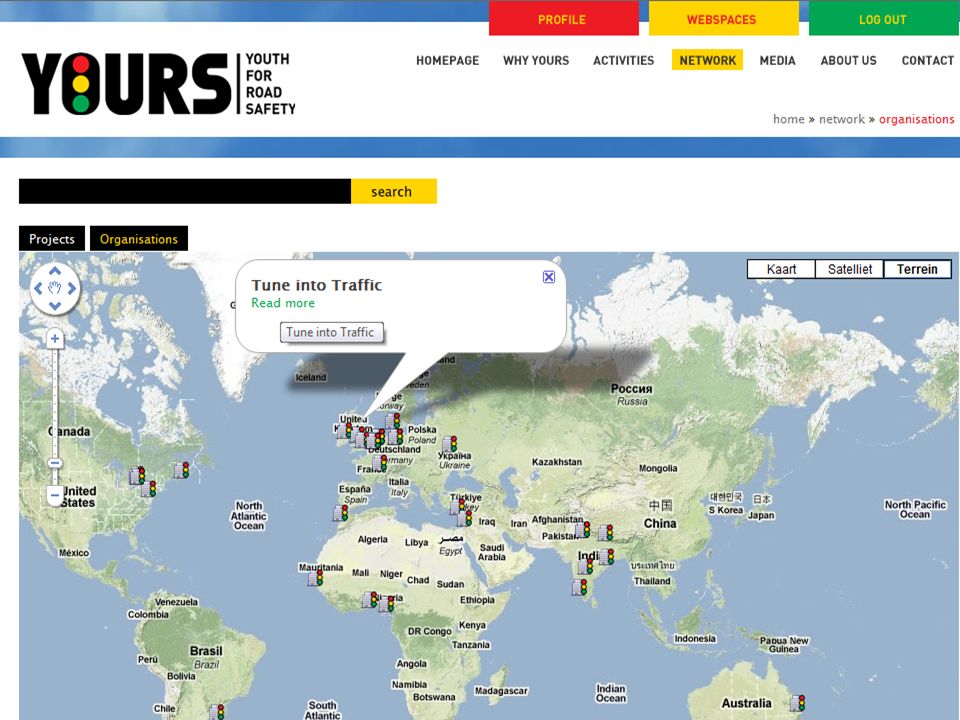Click the Brasil map label
Screen dimensions: 960x720
point(206,651)
